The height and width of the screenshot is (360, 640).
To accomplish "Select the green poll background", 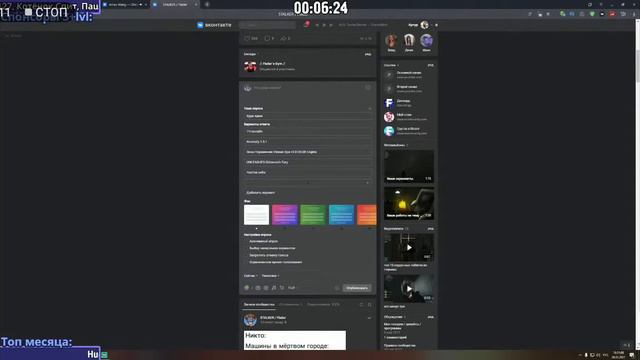I will [x=313, y=215].
